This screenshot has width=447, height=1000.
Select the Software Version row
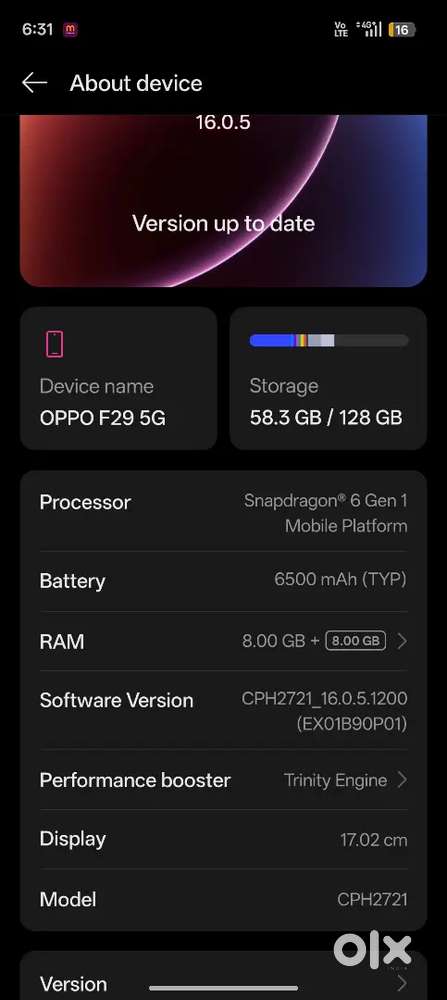click(x=223, y=710)
